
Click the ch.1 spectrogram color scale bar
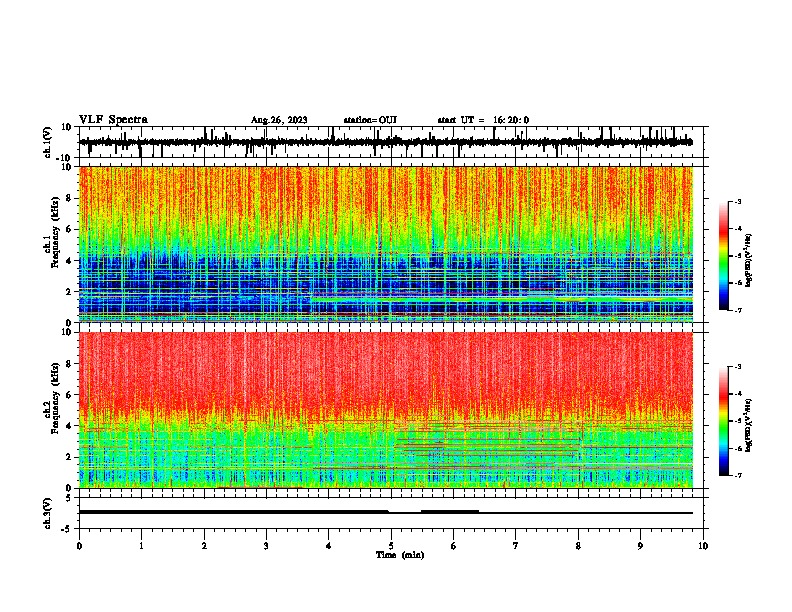(723, 256)
